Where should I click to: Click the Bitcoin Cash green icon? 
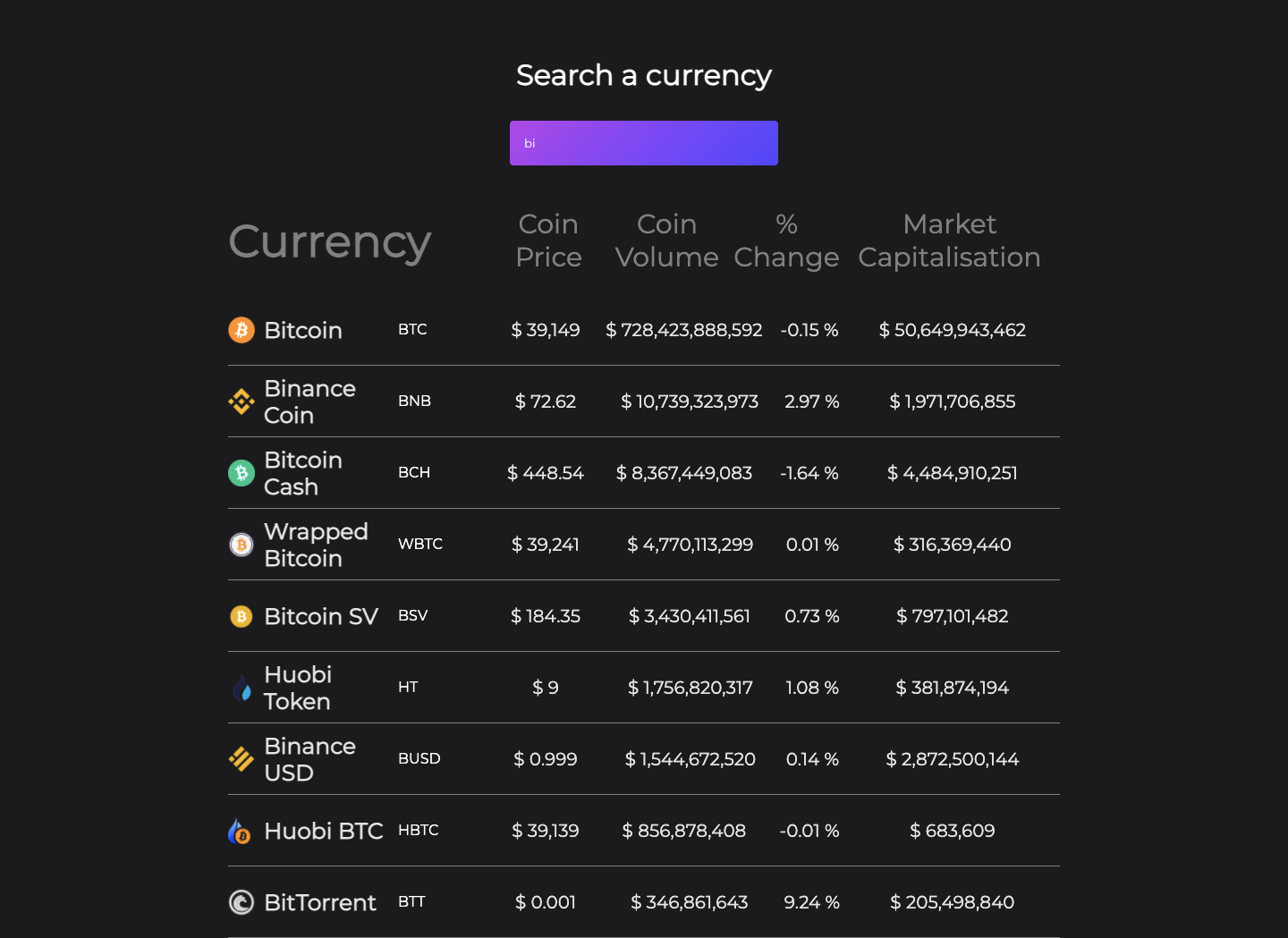click(x=241, y=473)
